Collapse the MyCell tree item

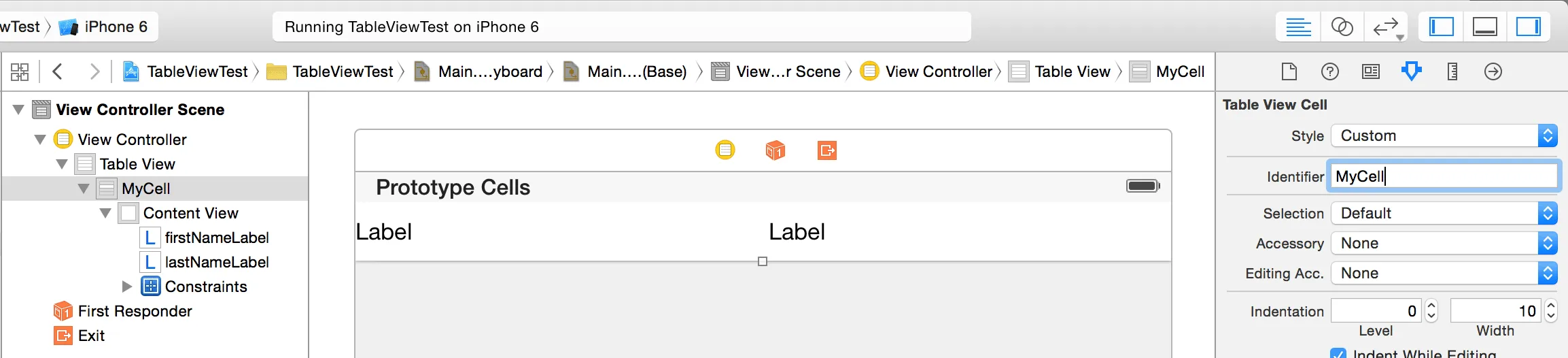point(84,189)
